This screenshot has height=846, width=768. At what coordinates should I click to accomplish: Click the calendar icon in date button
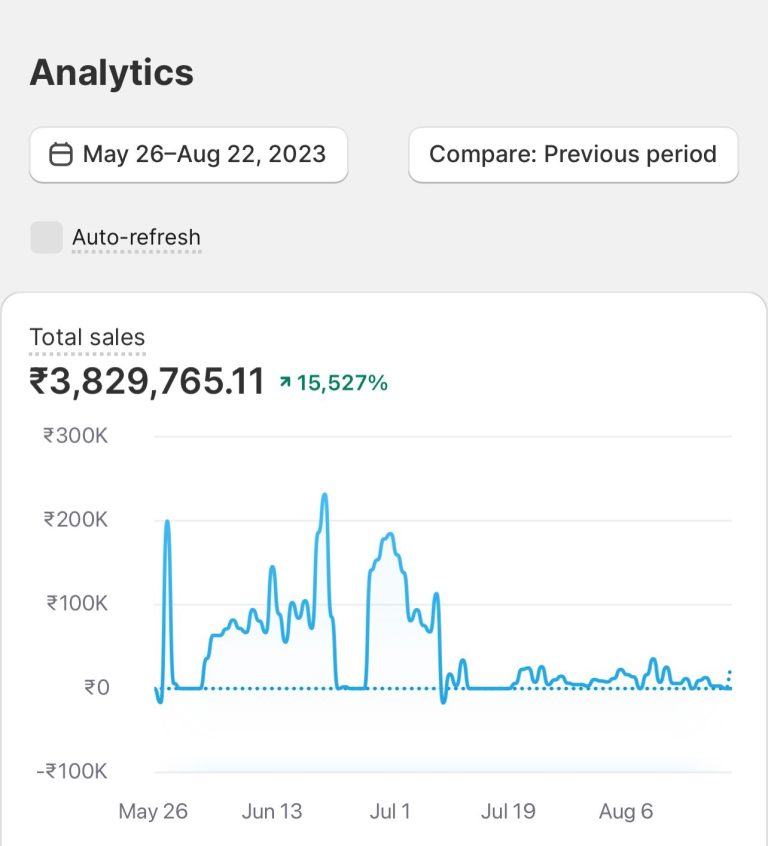click(61, 155)
